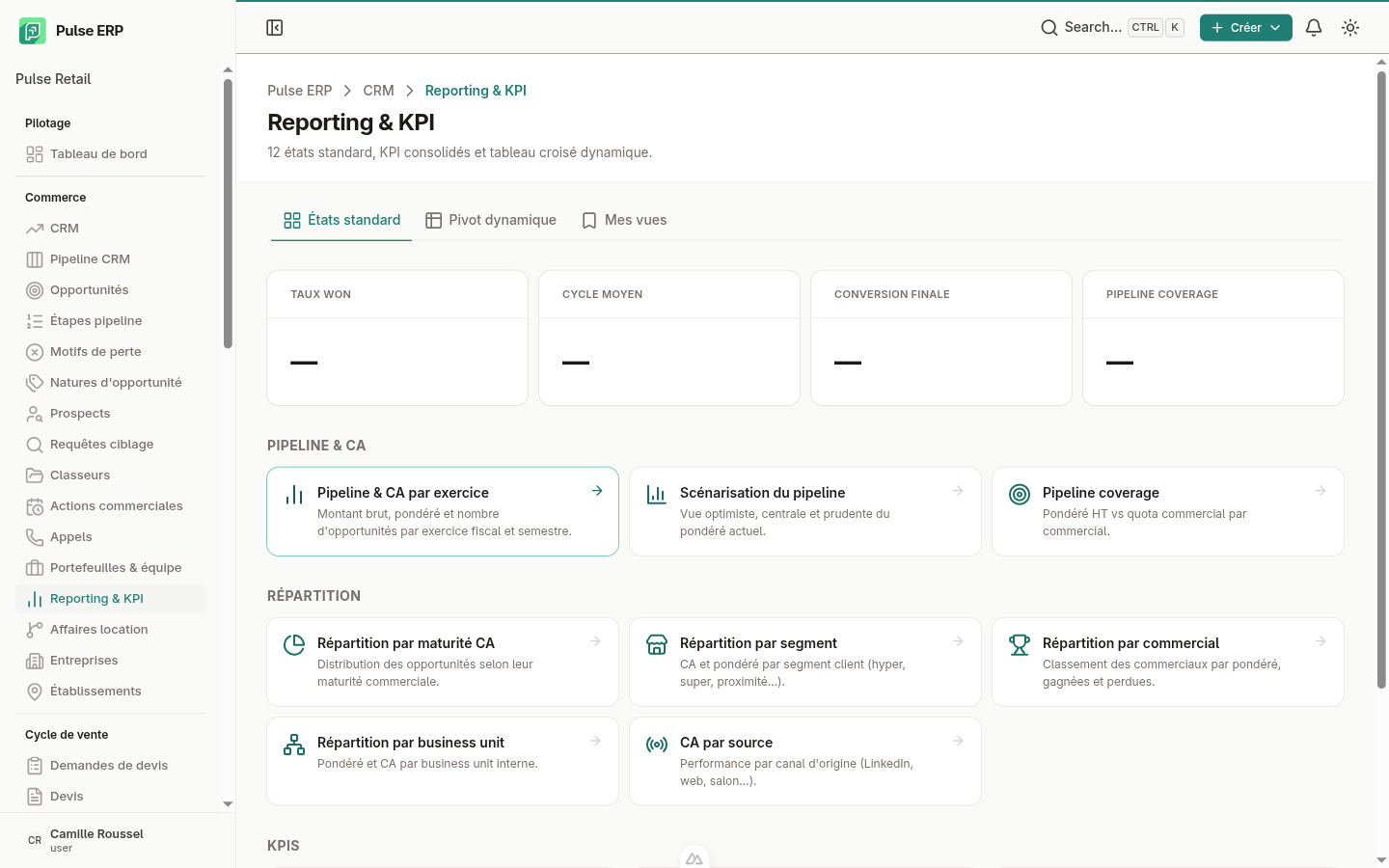This screenshot has height=868, width=1389.
Task: Click the Demandes de devis clipboard icon
Action: coord(35,766)
